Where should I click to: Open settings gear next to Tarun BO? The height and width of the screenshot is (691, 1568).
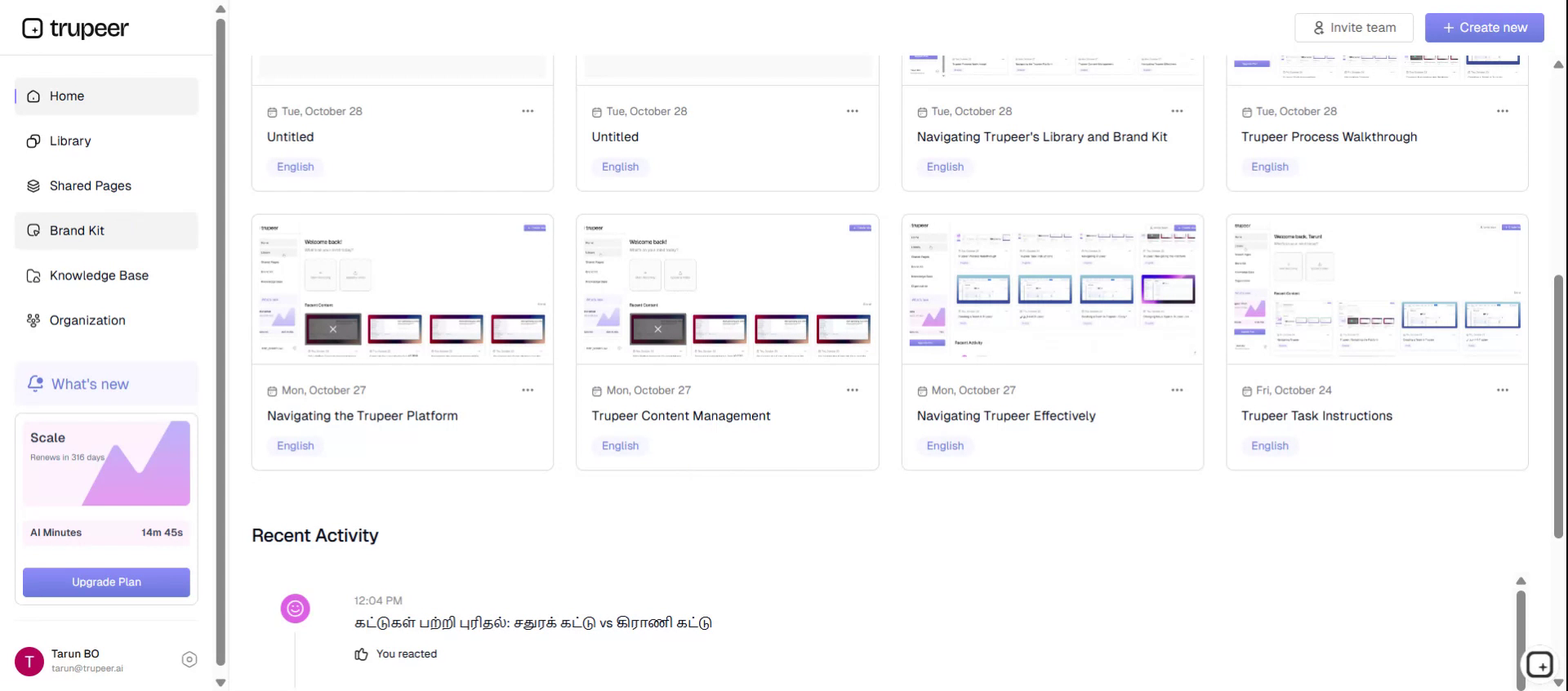[189, 660]
